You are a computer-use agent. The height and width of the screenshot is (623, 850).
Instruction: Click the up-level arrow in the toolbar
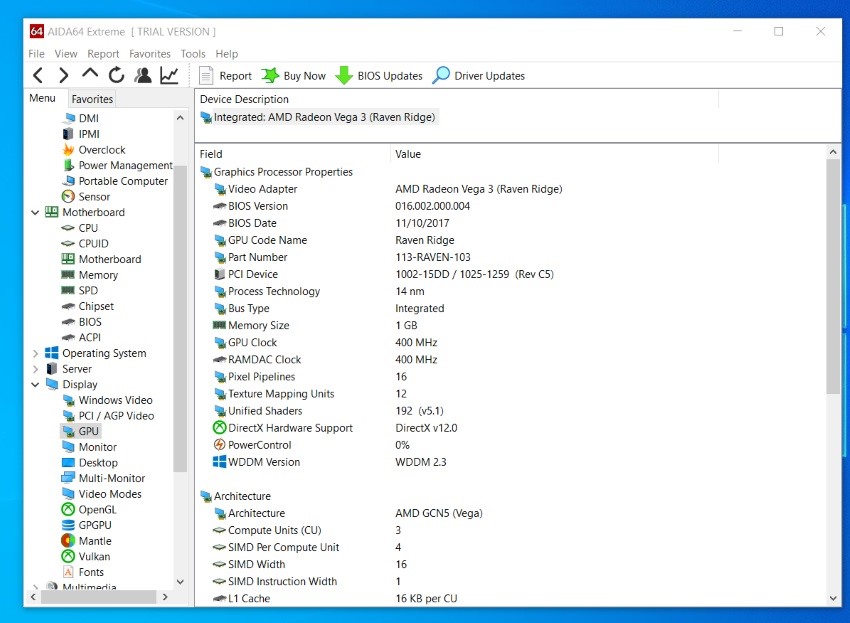[90, 74]
